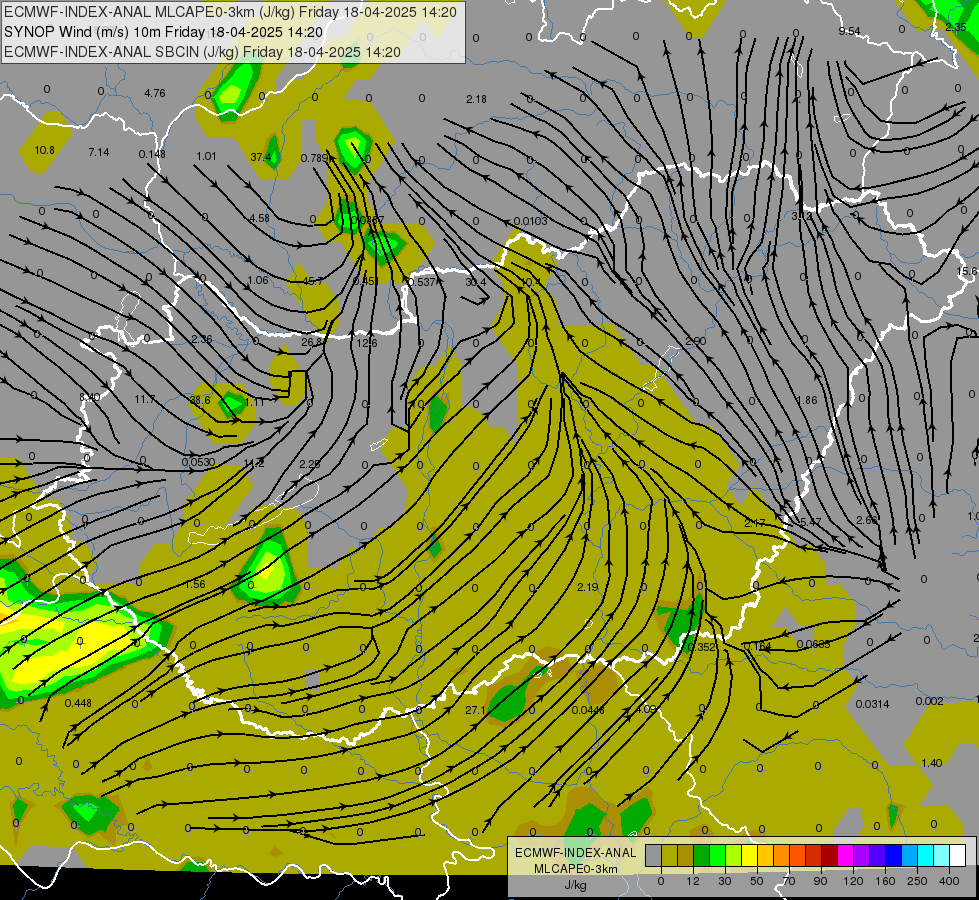Click the map value 1.01

coord(206,156)
